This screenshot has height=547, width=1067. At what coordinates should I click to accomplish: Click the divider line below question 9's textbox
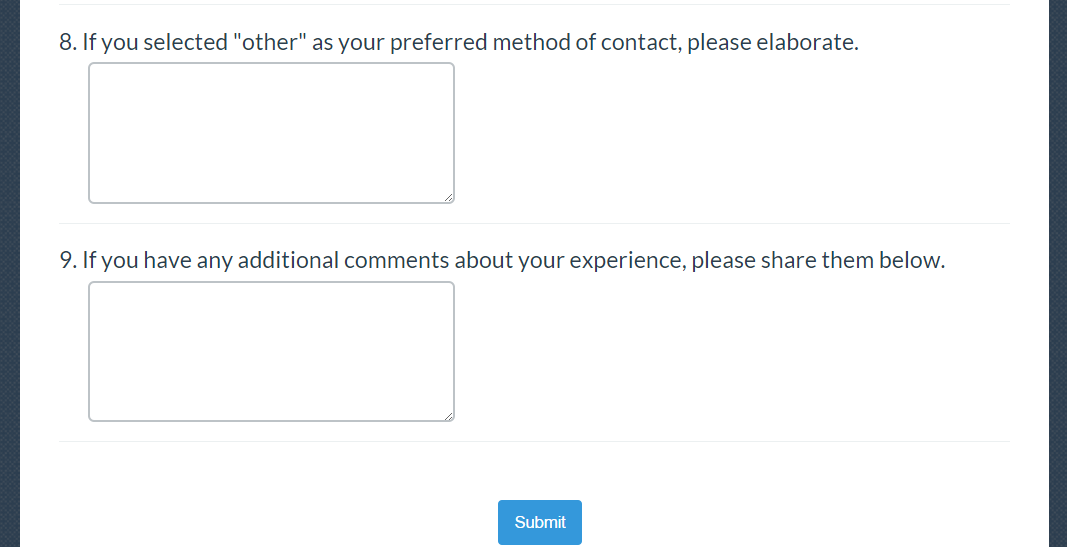point(534,441)
